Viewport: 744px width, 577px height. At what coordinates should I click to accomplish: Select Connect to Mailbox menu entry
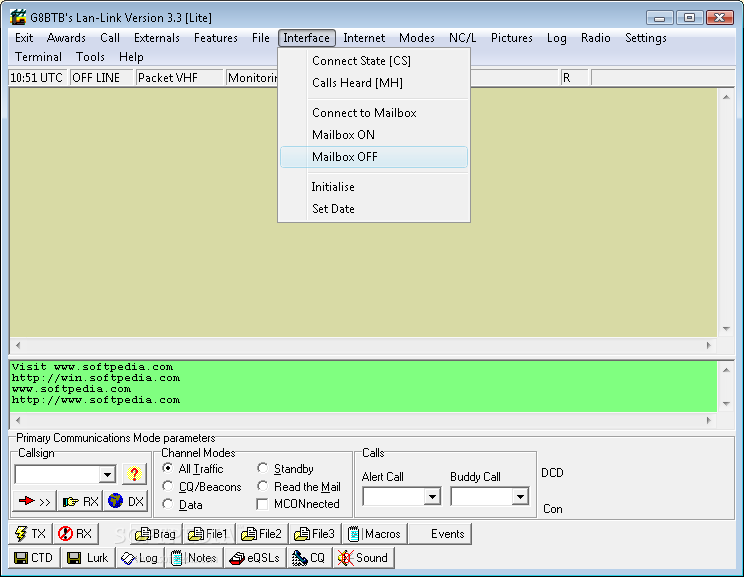pyautogui.click(x=374, y=113)
